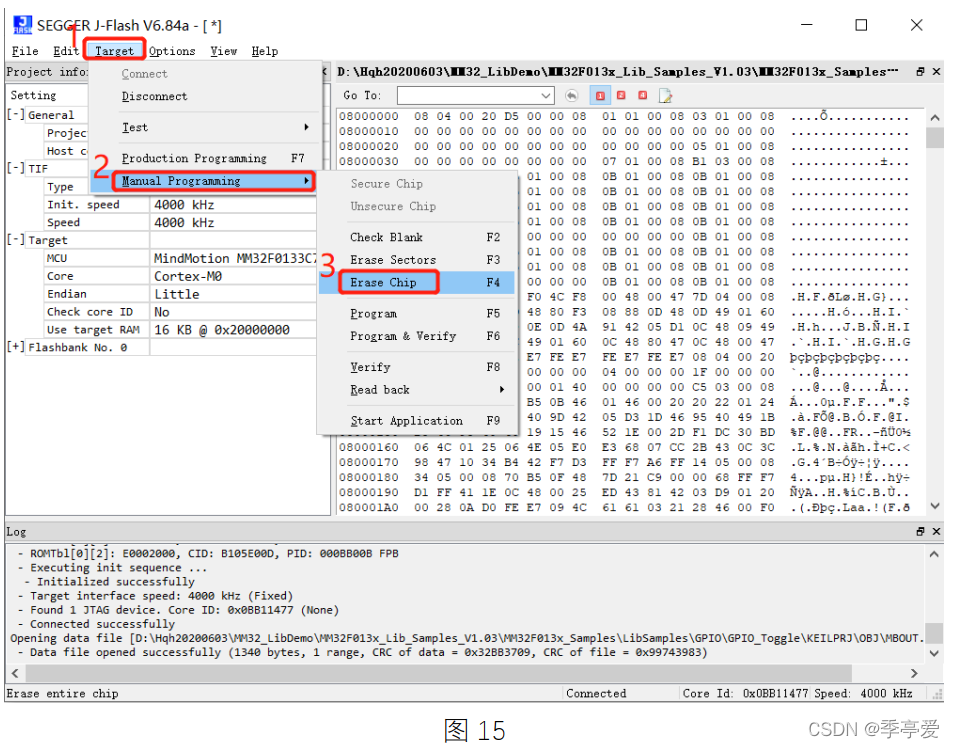Image resolution: width=954 pixels, height=748 pixels.
Task: Open the Options menu
Action: point(172,51)
